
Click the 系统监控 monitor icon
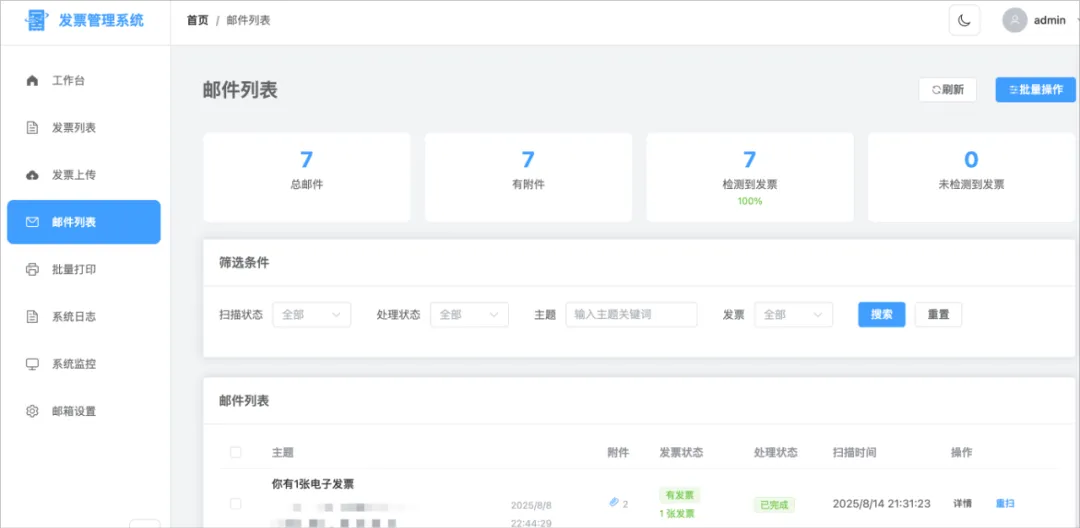[32, 364]
